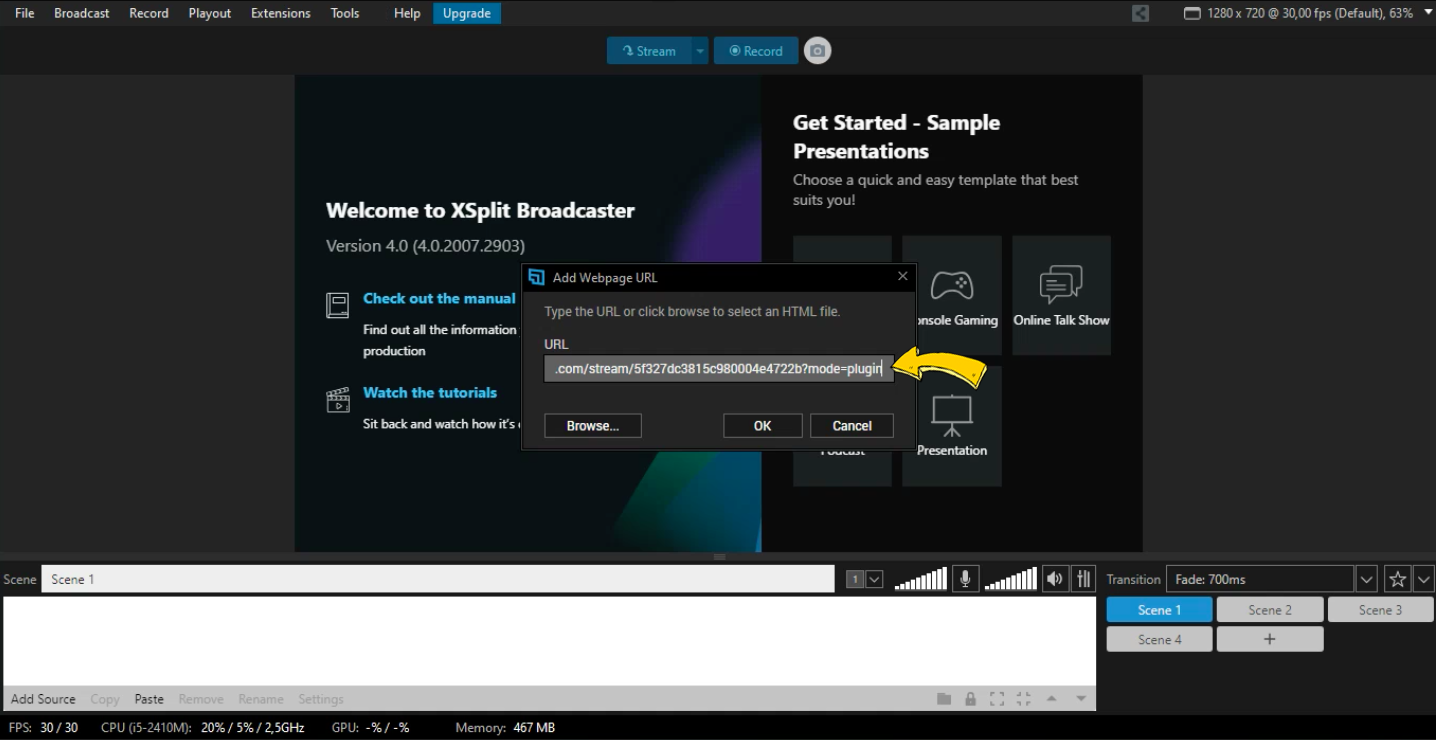Open the resolution dropdown arrow at top right
Viewport: 1436px width, 740px height.
coord(1427,13)
